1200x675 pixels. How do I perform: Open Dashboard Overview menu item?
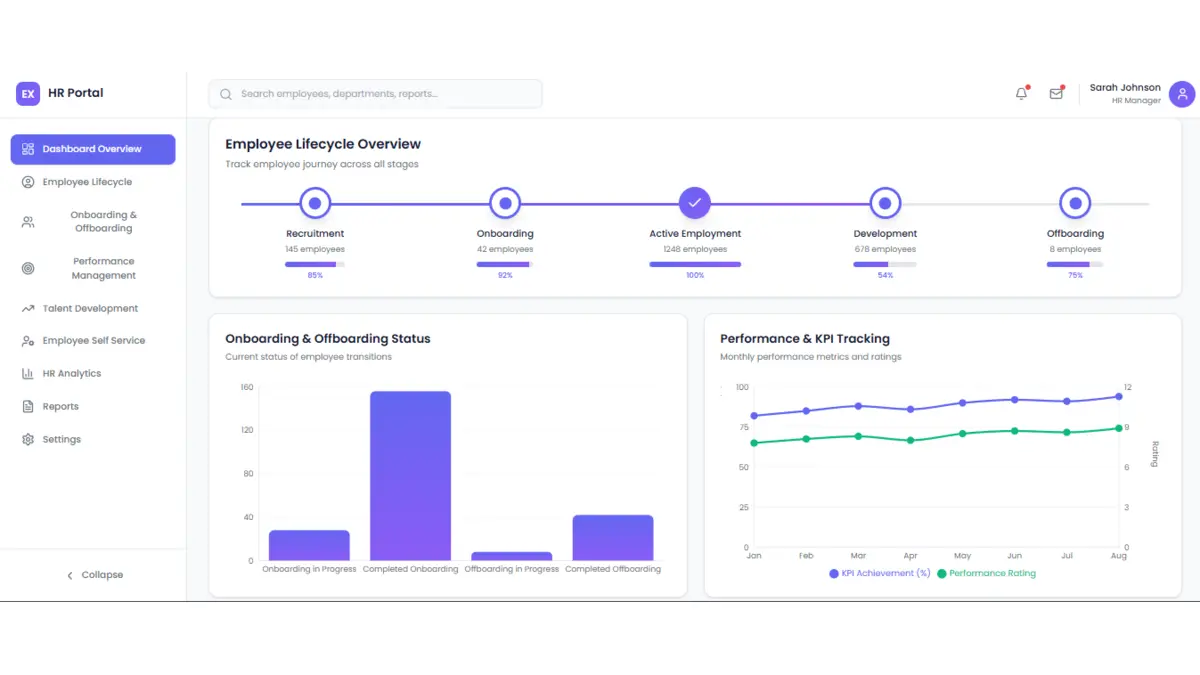(93, 149)
